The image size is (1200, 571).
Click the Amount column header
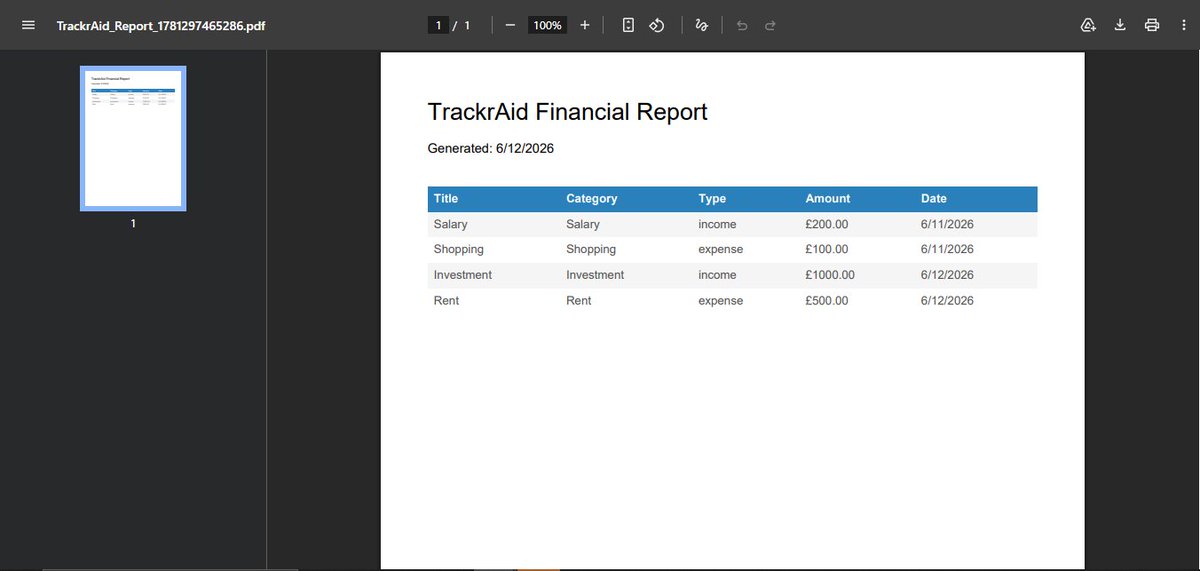point(828,199)
